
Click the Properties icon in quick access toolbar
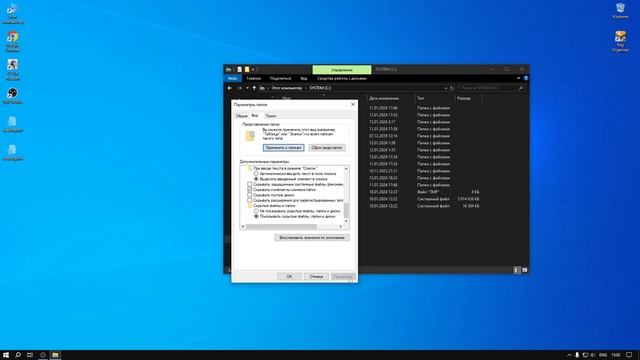pos(240,69)
